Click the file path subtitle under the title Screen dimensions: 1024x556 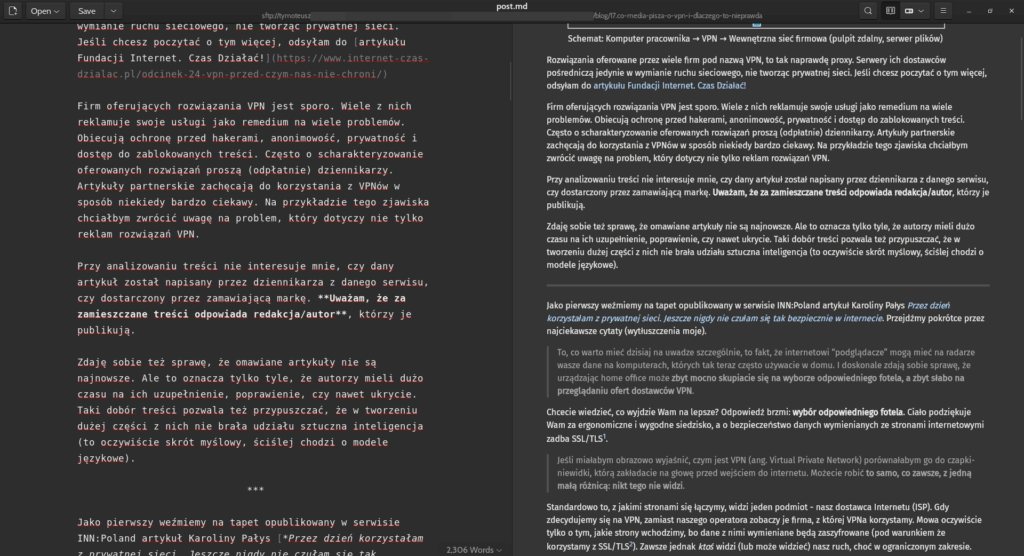pos(511,16)
